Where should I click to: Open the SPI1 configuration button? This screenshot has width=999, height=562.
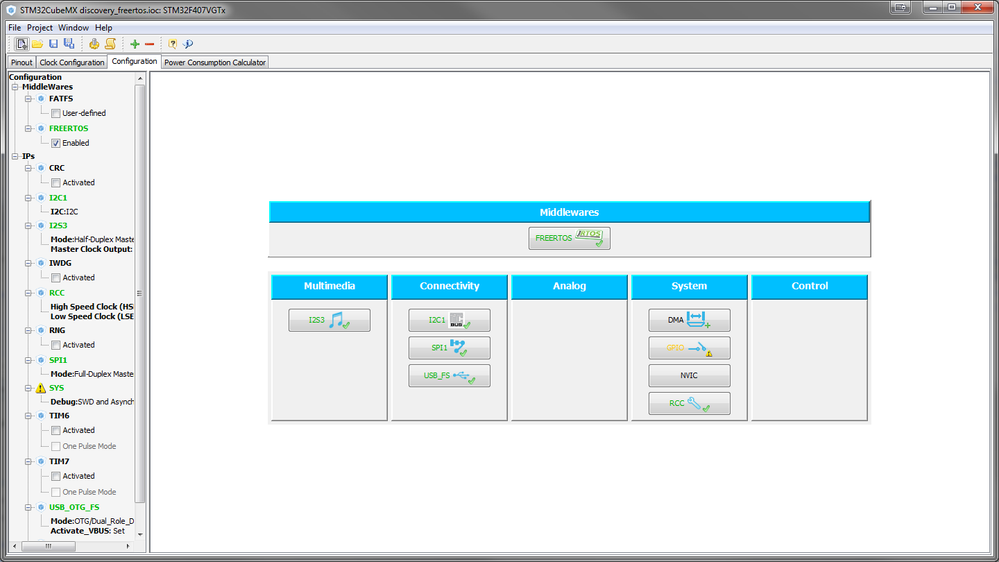pos(449,348)
